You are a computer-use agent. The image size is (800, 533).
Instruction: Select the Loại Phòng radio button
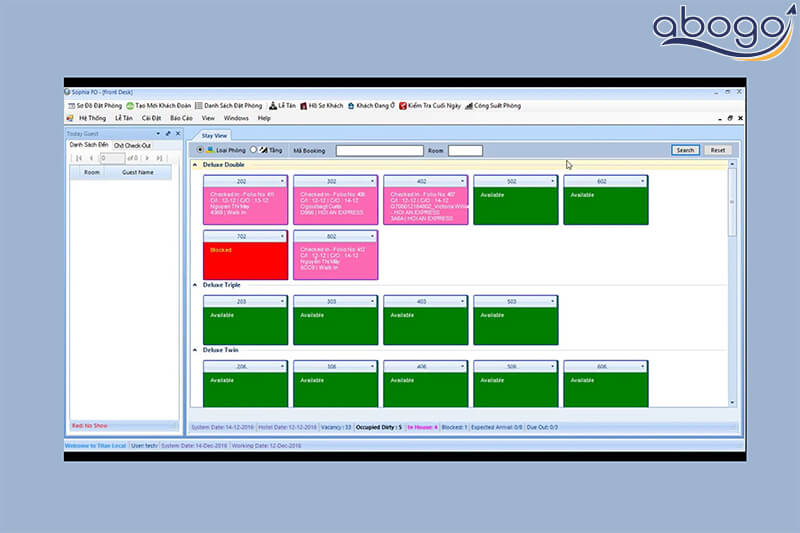pos(200,150)
